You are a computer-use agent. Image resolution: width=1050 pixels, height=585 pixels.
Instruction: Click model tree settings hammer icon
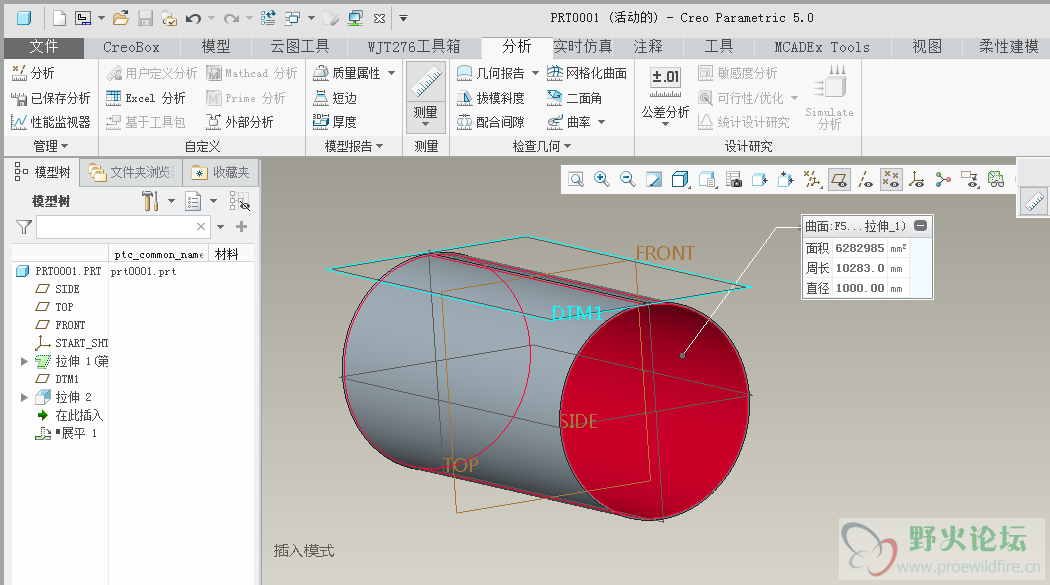pos(150,201)
